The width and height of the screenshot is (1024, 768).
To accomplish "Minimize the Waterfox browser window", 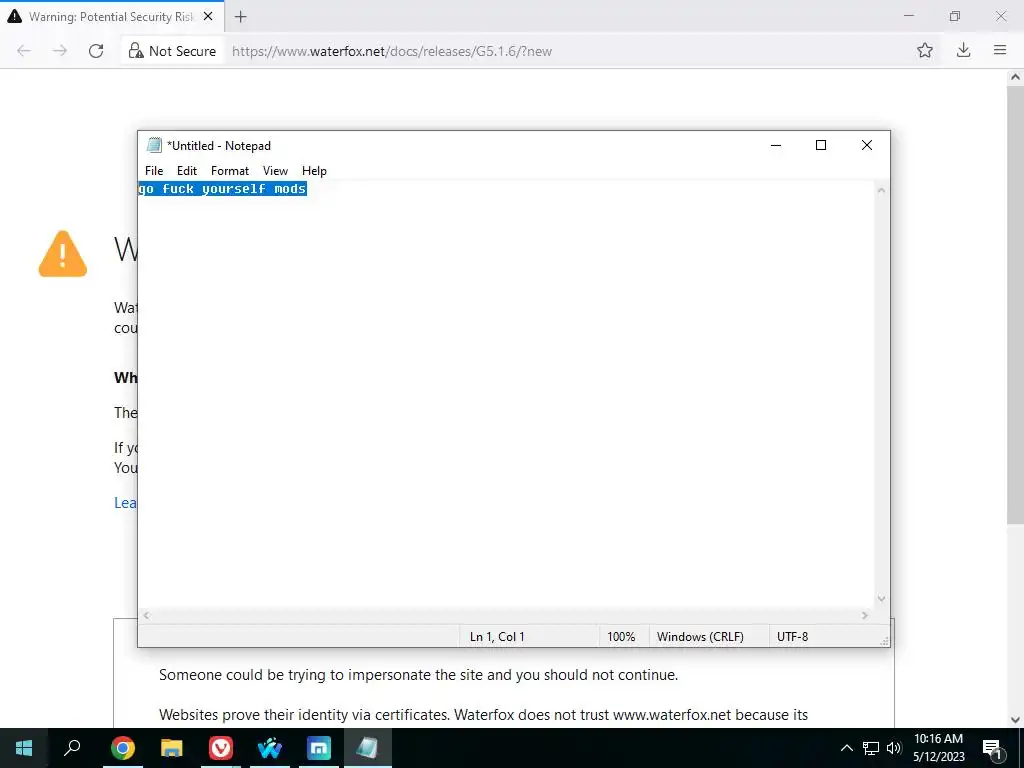I will pyautogui.click(x=909, y=16).
